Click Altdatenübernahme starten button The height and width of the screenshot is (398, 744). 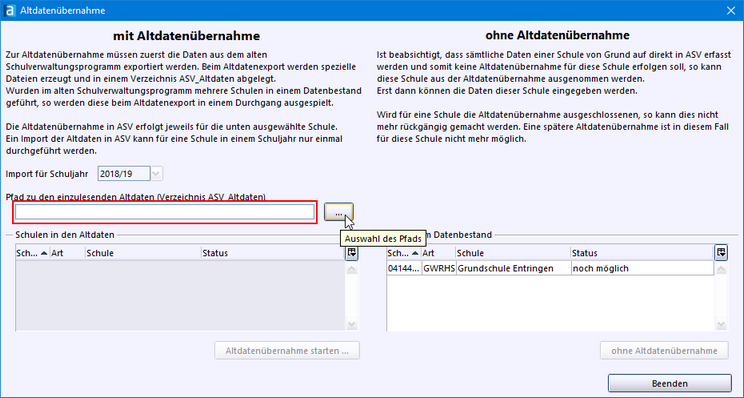coord(287,351)
